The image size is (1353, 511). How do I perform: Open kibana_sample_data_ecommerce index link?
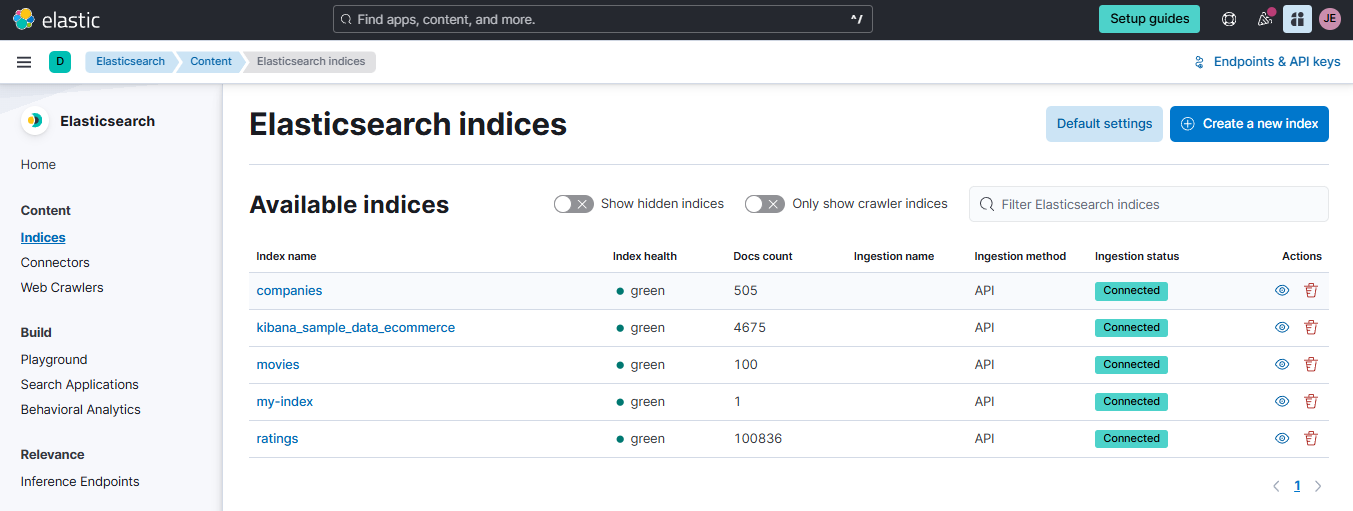pos(356,328)
